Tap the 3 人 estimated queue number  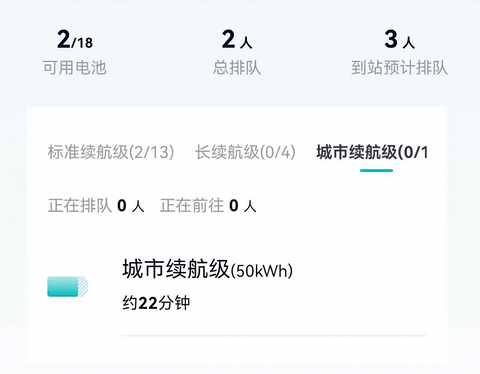coord(399,40)
